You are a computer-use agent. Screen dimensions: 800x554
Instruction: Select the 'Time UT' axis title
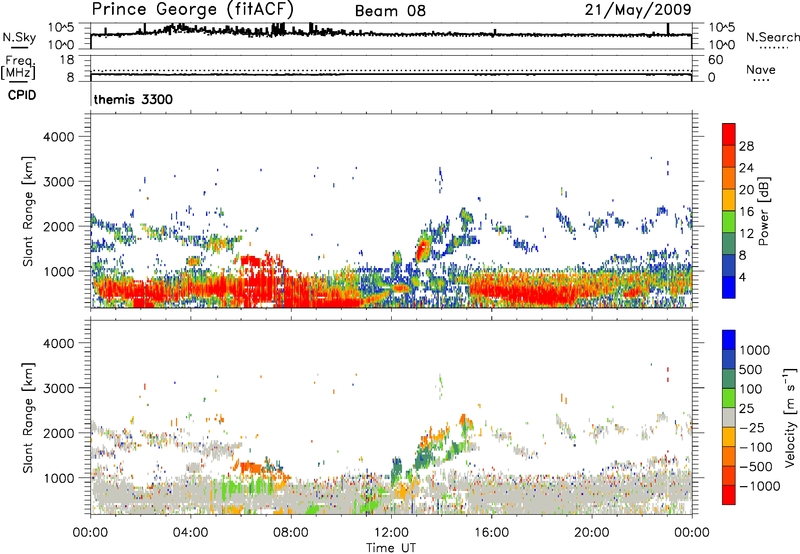pos(391,548)
